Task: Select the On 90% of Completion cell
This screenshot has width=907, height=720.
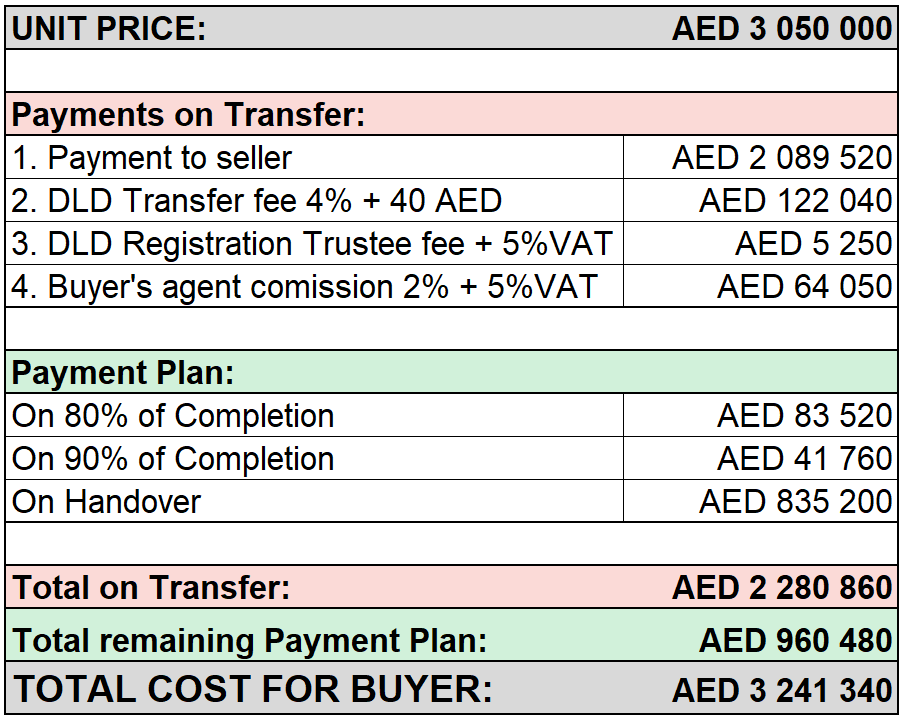Action: point(315,457)
